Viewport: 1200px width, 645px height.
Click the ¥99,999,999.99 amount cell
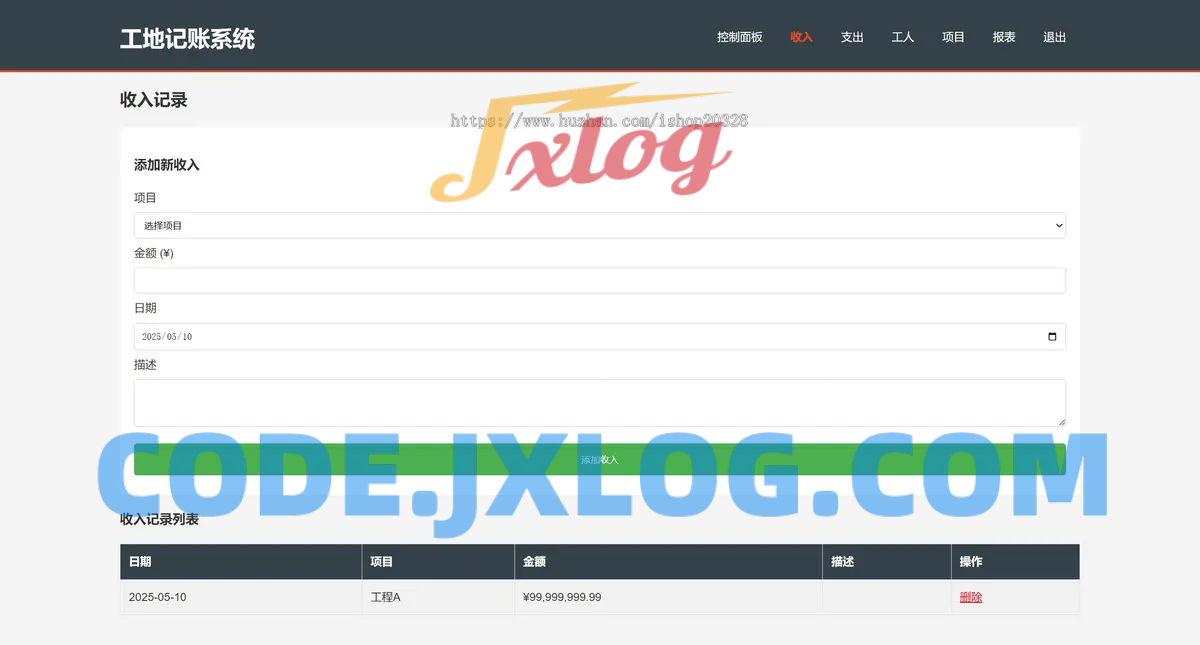562,597
